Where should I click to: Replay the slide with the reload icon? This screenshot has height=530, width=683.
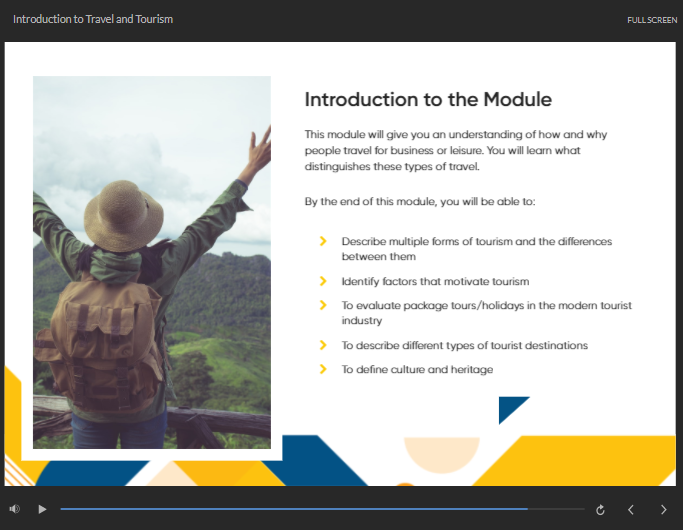(x=600, y=510)
